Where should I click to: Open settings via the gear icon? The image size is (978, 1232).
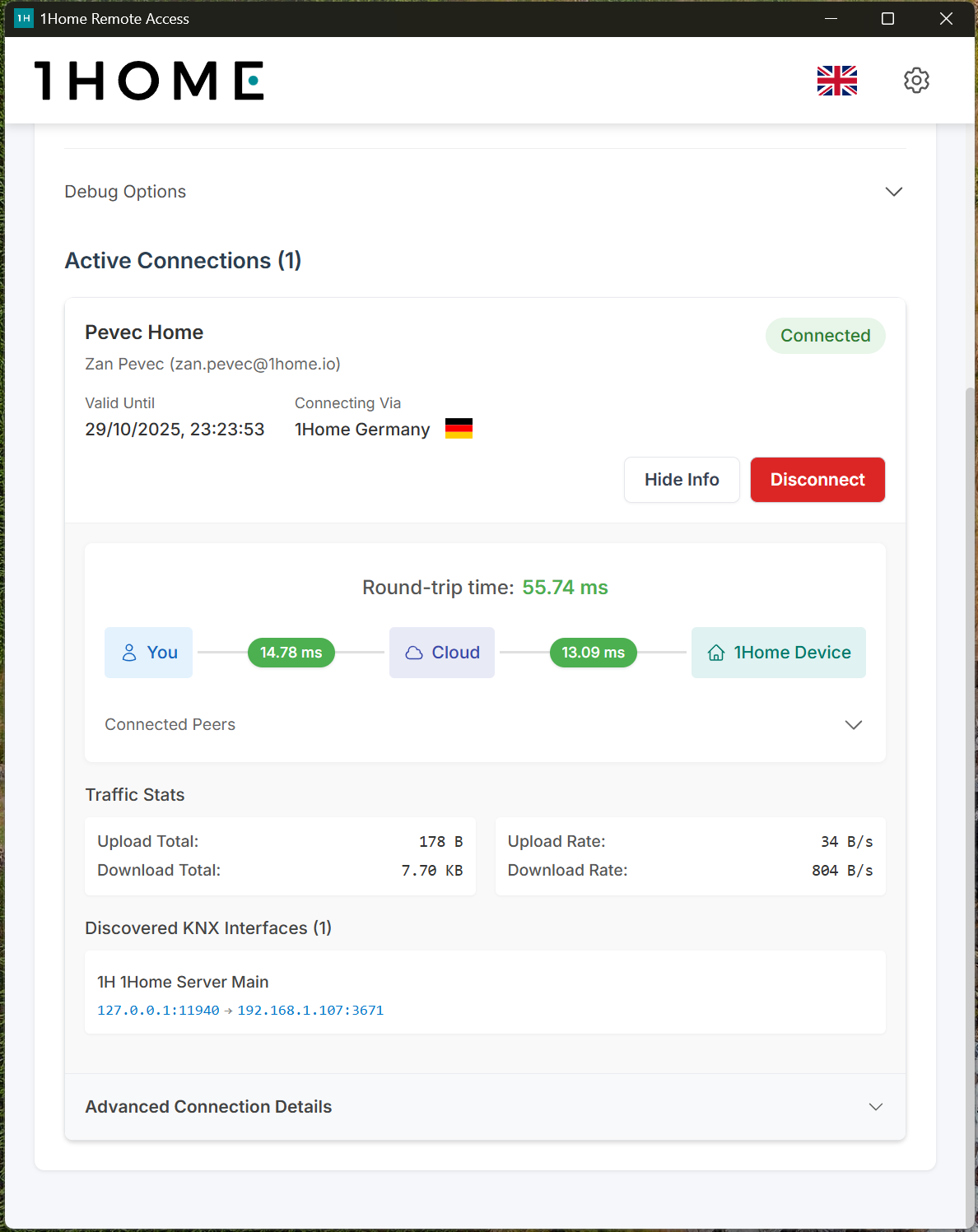pos(916,81)
